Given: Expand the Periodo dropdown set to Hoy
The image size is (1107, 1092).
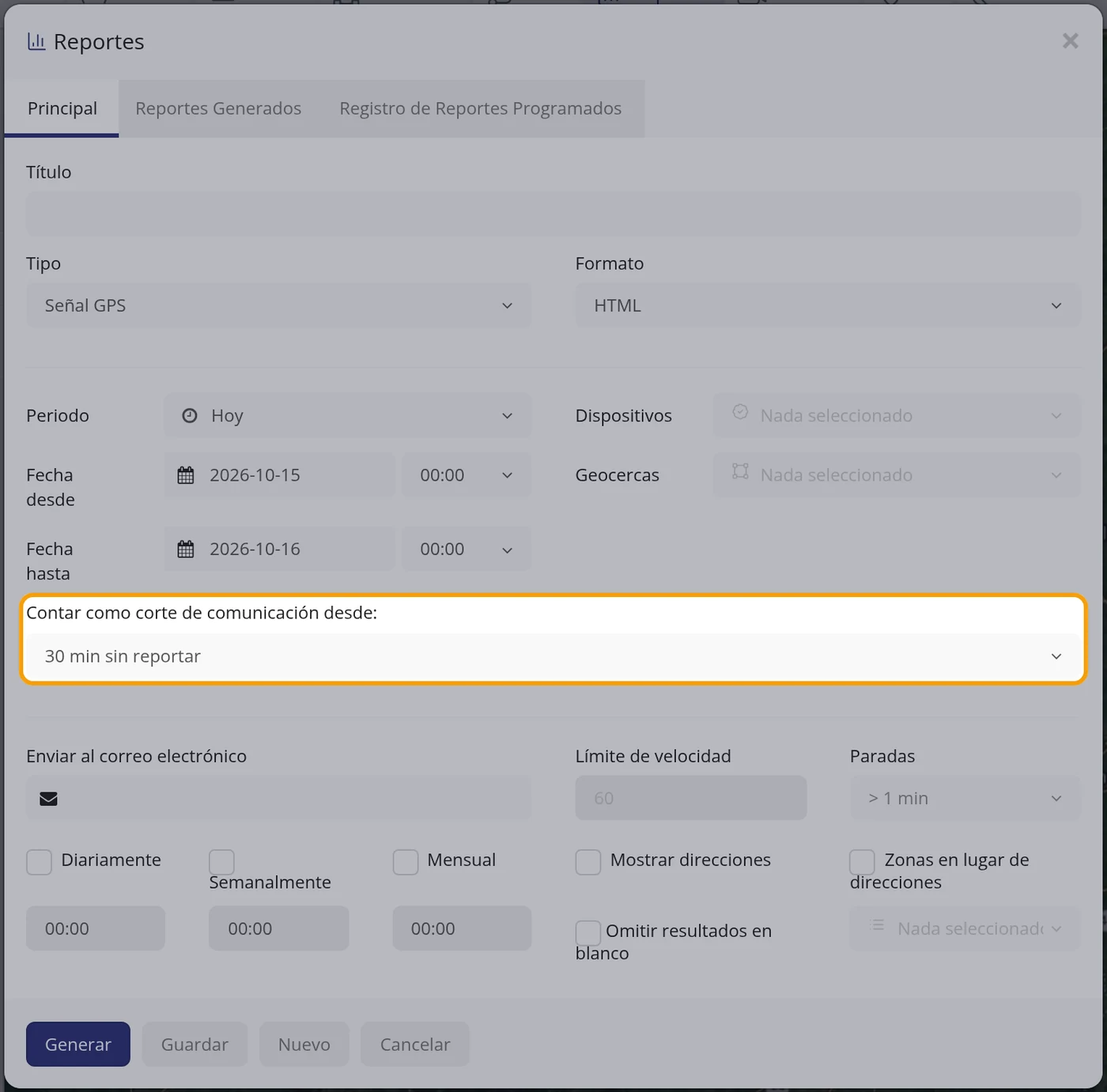Looking at the screenshot, I should [x=348, y=415].
